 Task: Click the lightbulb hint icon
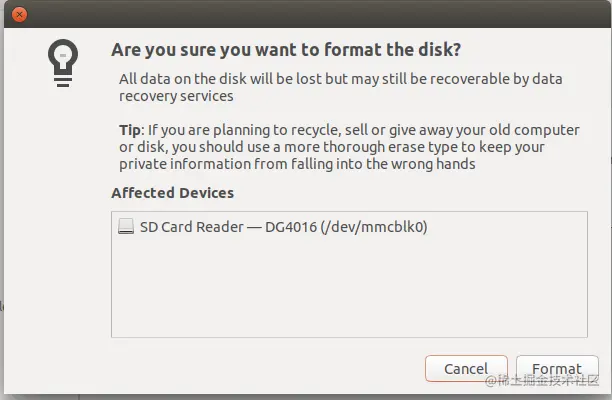(61, 62)
